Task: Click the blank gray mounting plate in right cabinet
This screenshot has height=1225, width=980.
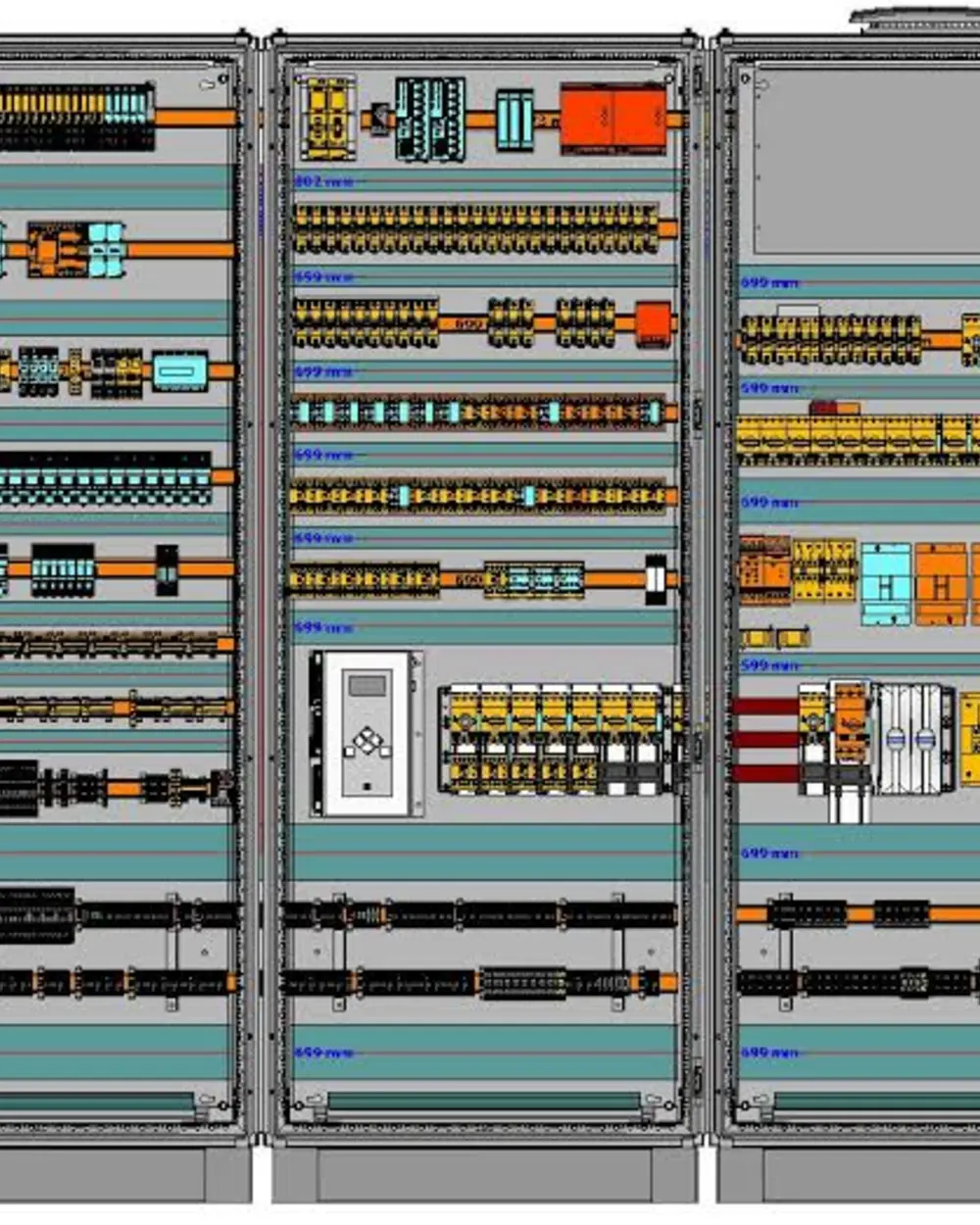Action: coord(866,162)
